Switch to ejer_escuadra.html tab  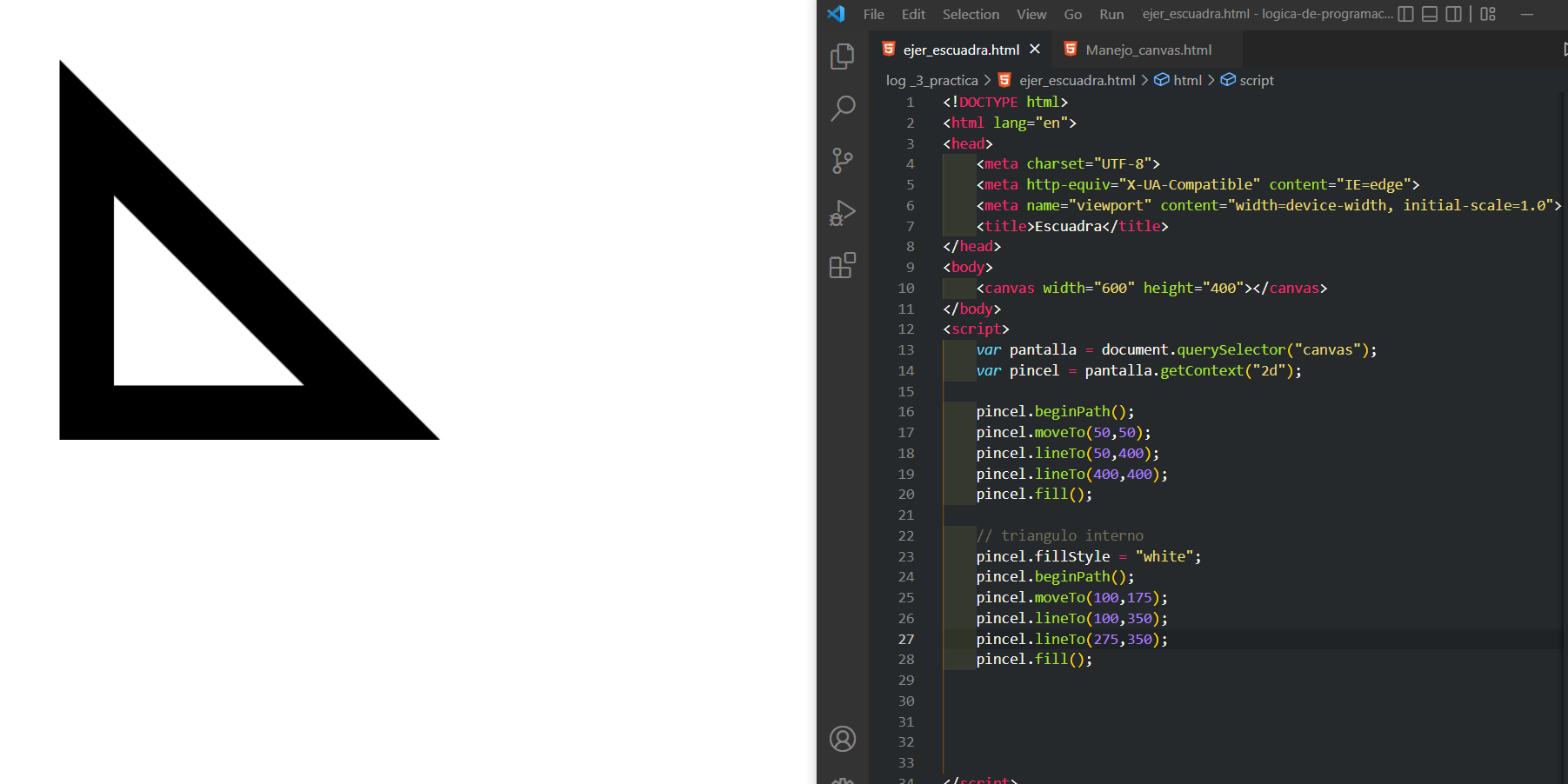(x=961, y=50)
